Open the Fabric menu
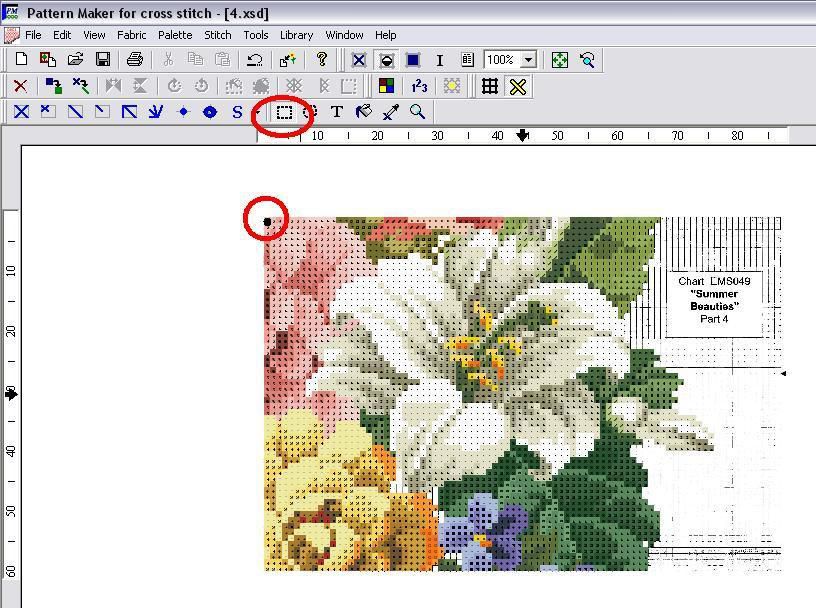Screen dimensions: 816x608 pos(131,35)
